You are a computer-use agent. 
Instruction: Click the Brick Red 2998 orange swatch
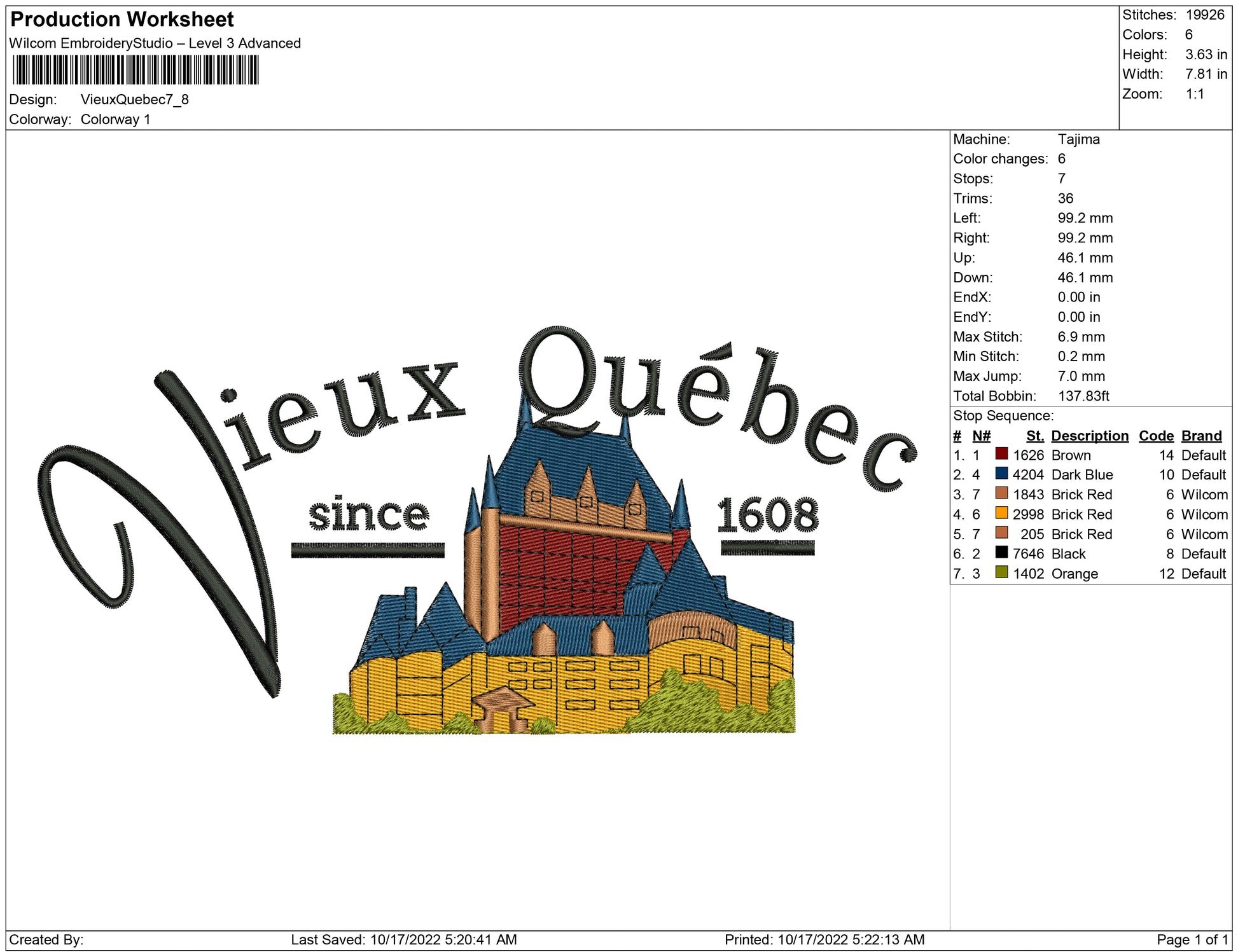pyautogui.click(x=1001, y=513)
